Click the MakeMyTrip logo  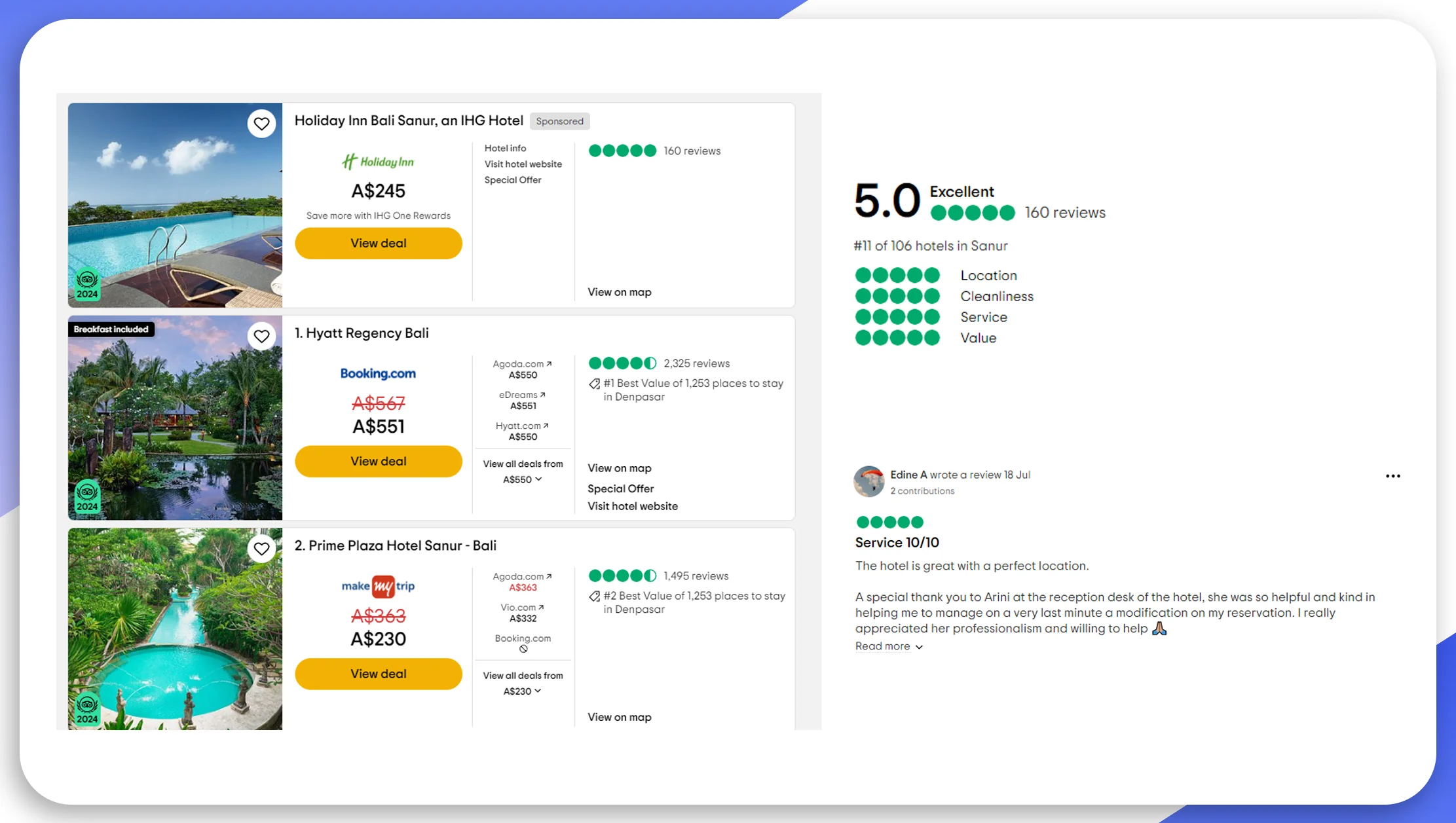(378, 586)
